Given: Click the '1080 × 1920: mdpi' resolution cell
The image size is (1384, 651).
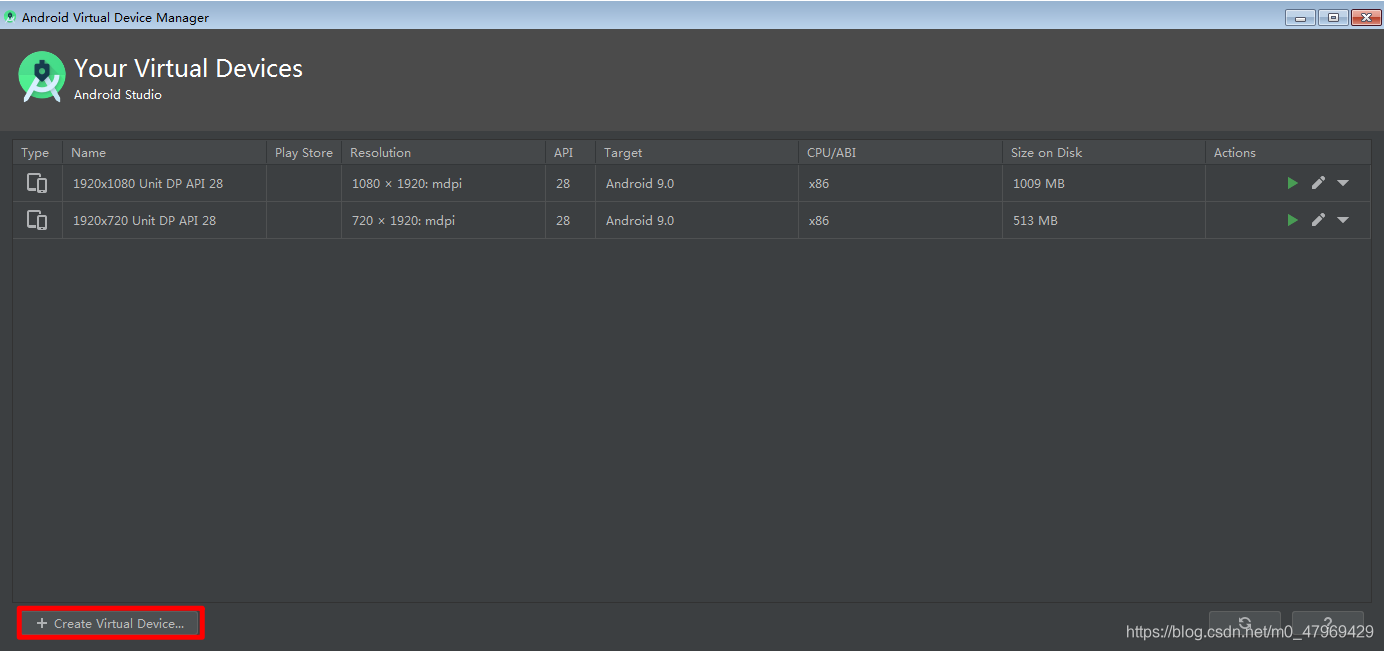Looking at the screenshot, I should [x=443, y=183].
